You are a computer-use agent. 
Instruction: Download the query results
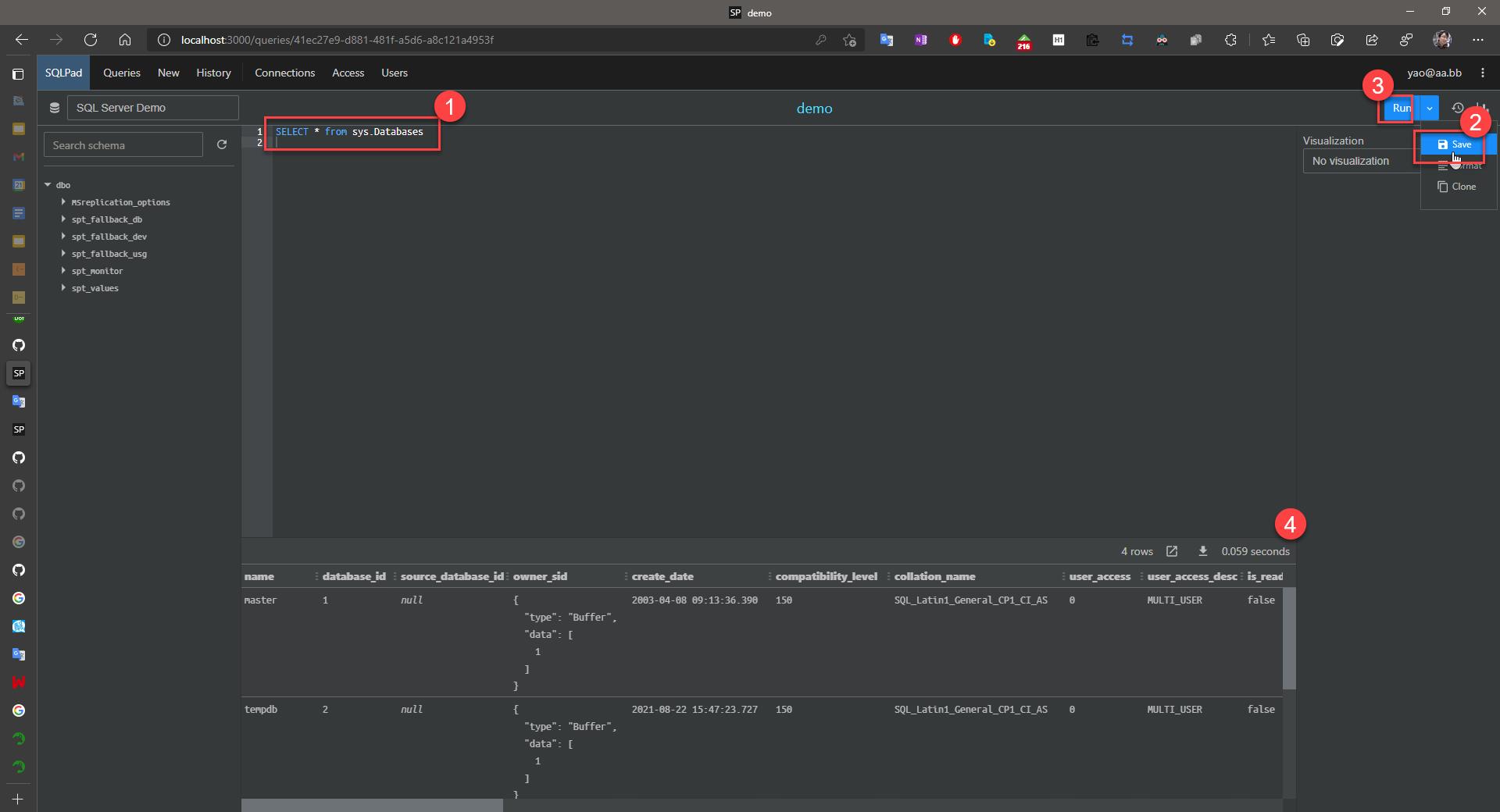[1203, 551]
